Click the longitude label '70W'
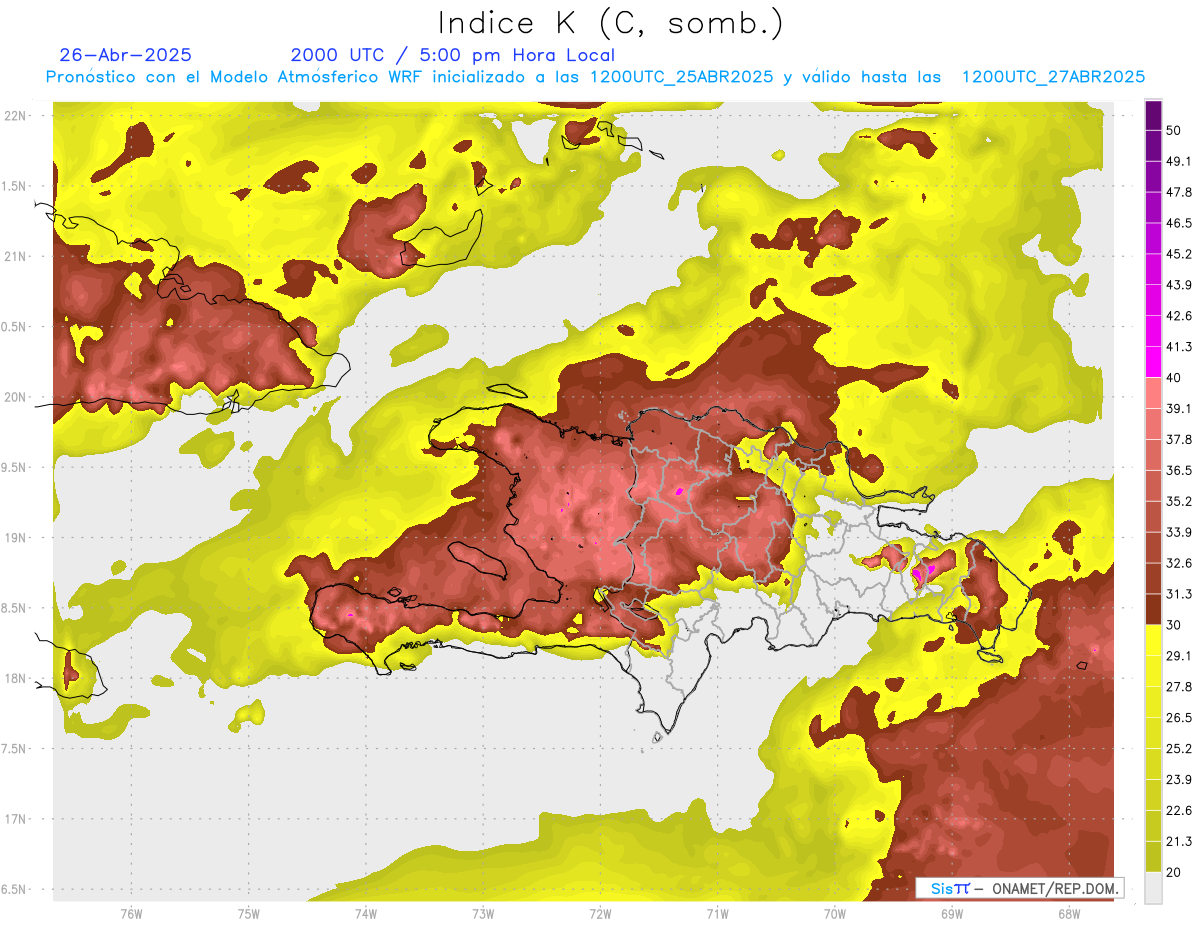The image size is (1200, 927). 835,914
